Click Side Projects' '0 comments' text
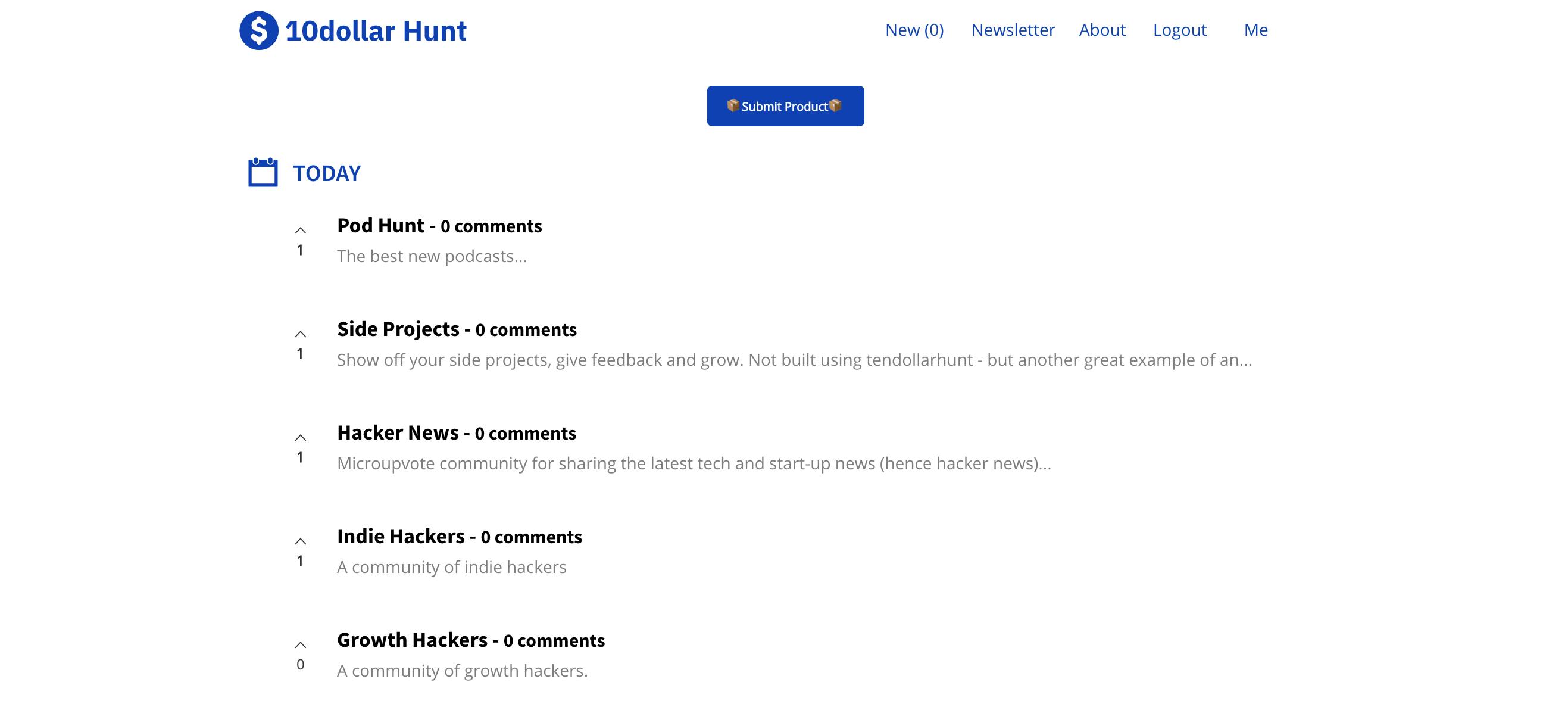The image size is (1568, 710). (526, 329)
